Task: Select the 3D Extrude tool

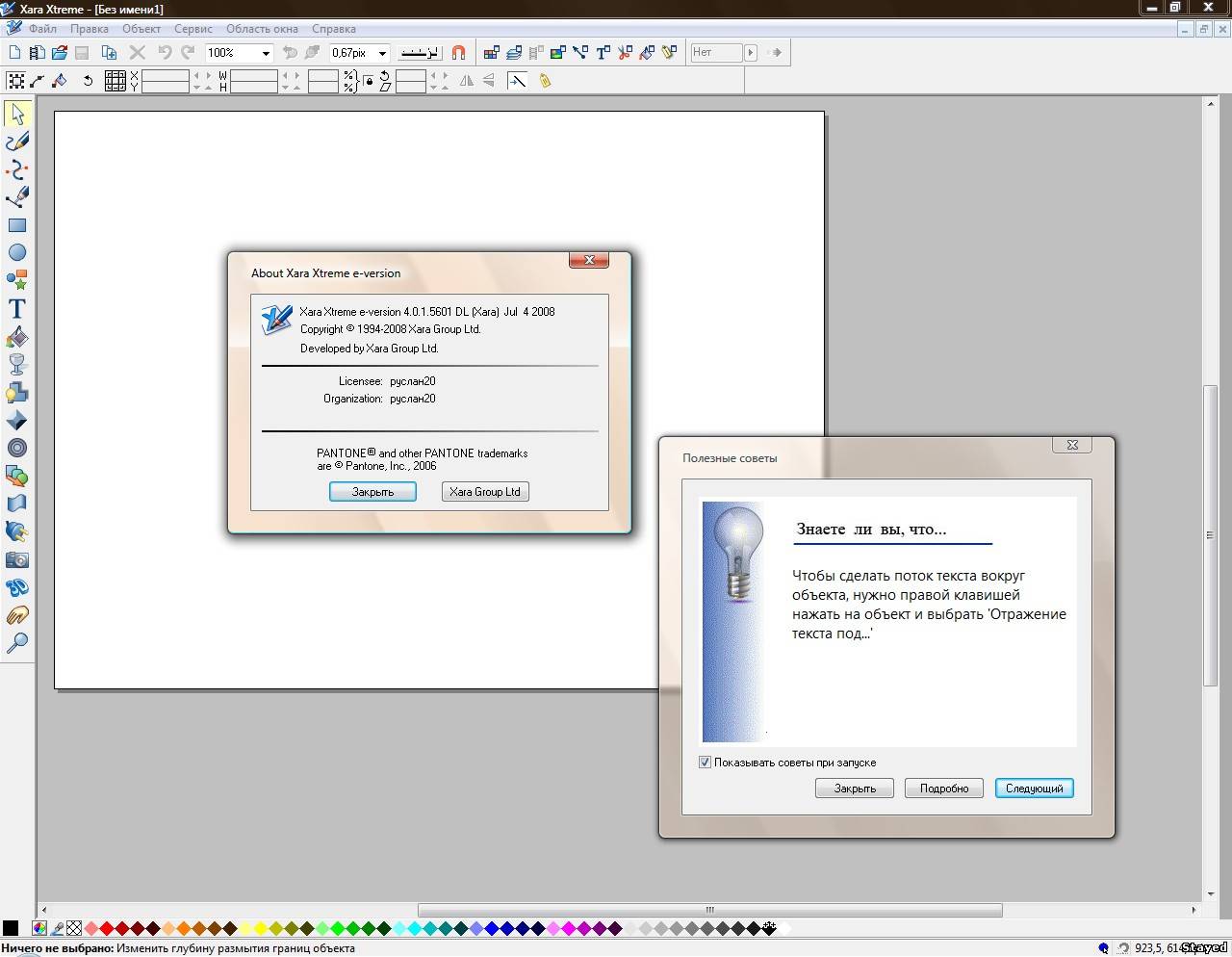Action: 17,587
